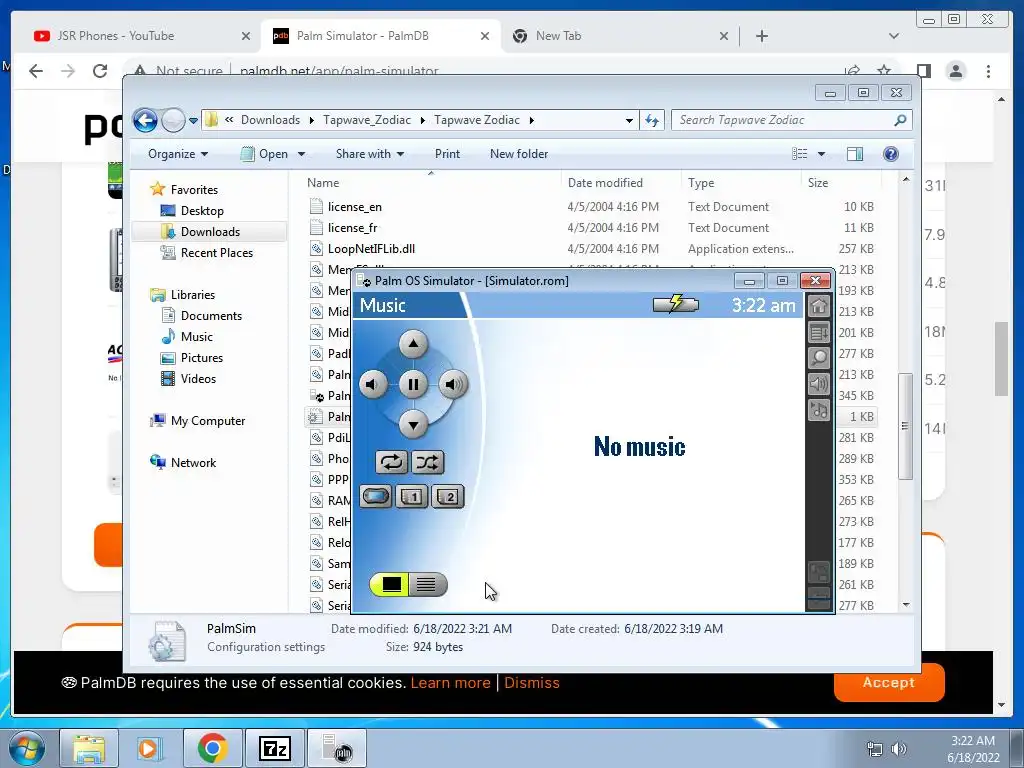Open Videos library
Screen dimensions: 1024x768
[198, 379]
